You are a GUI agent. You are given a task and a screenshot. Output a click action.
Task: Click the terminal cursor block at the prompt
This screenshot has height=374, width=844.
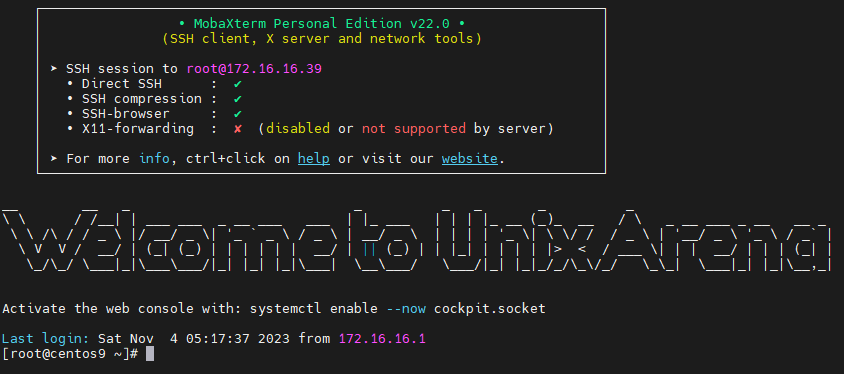150,354
